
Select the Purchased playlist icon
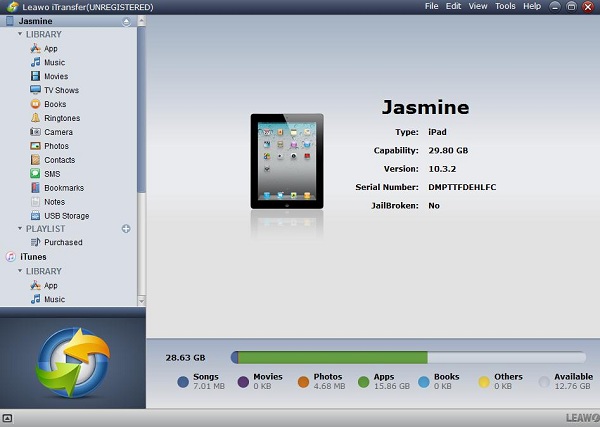coord(35,242)
